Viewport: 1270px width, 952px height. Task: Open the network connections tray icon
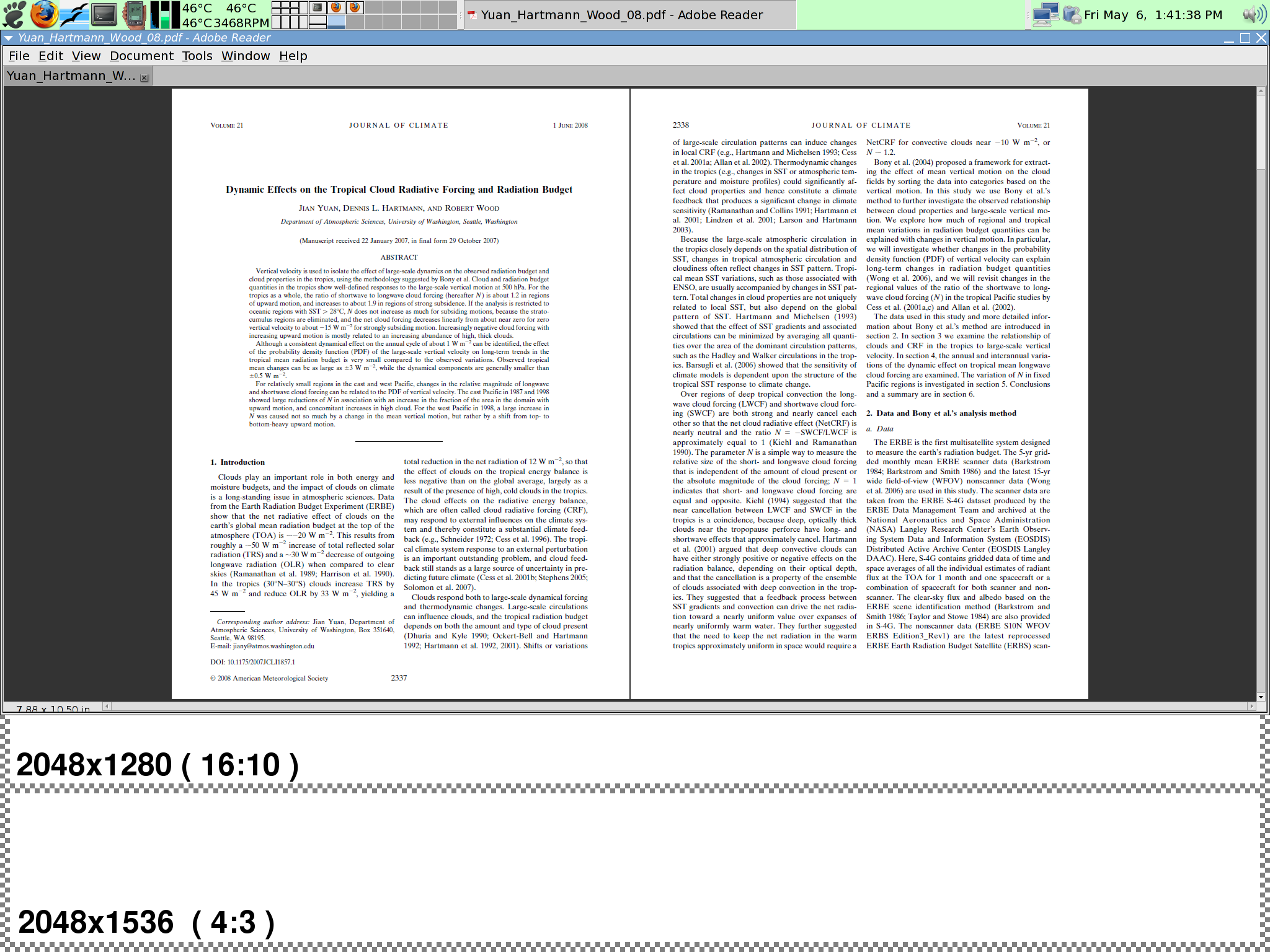(x=1045, y=14)
